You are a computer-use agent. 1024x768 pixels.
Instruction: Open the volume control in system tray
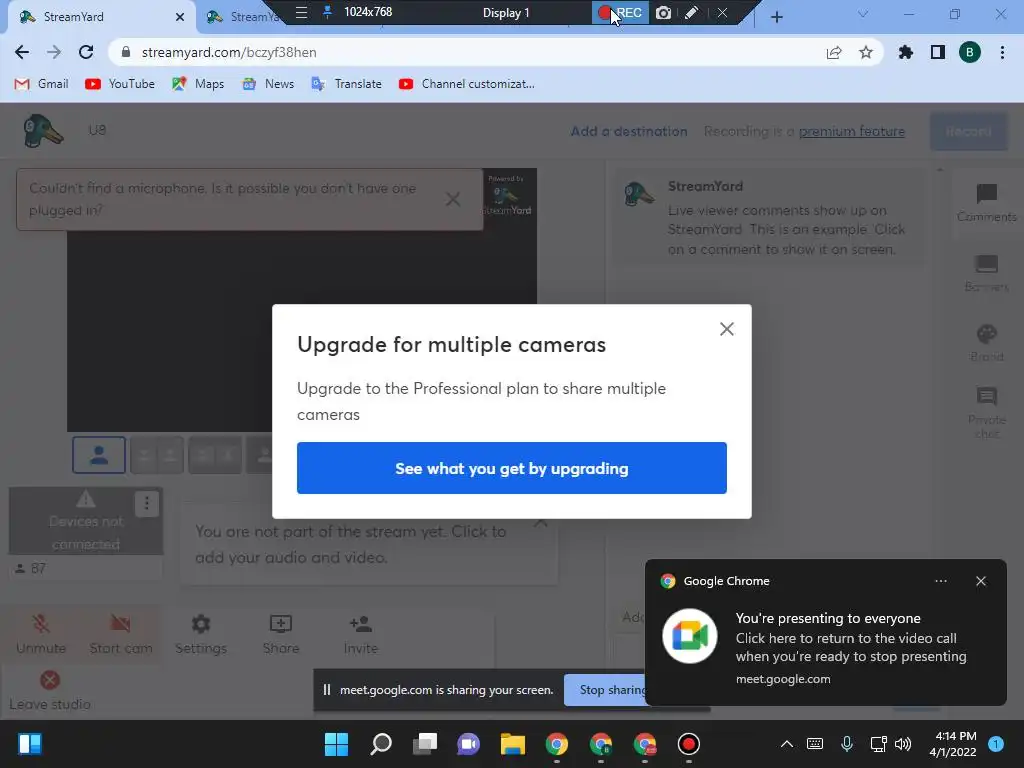(x=903, y=744)
